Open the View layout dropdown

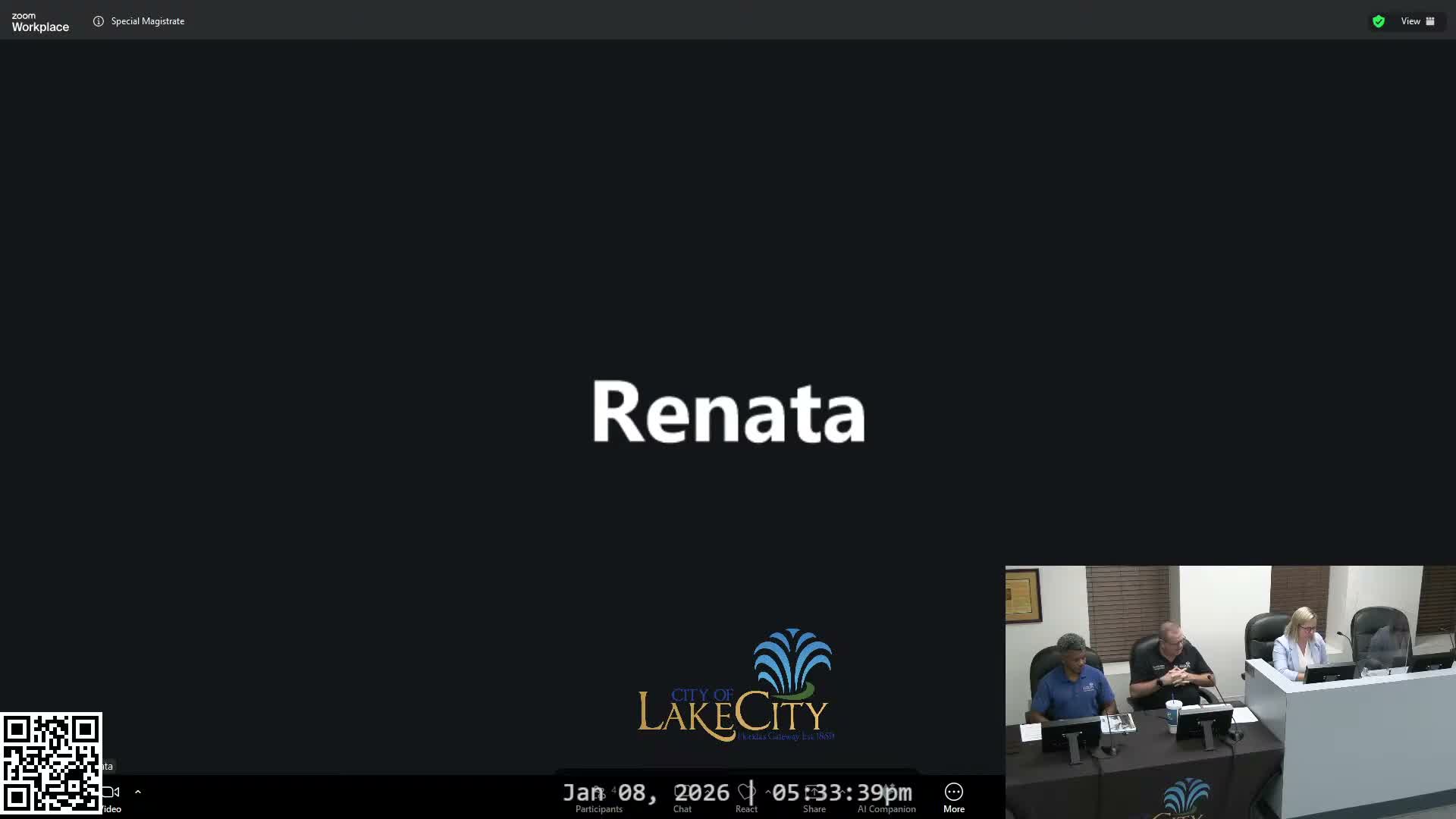coord(1410,21)
